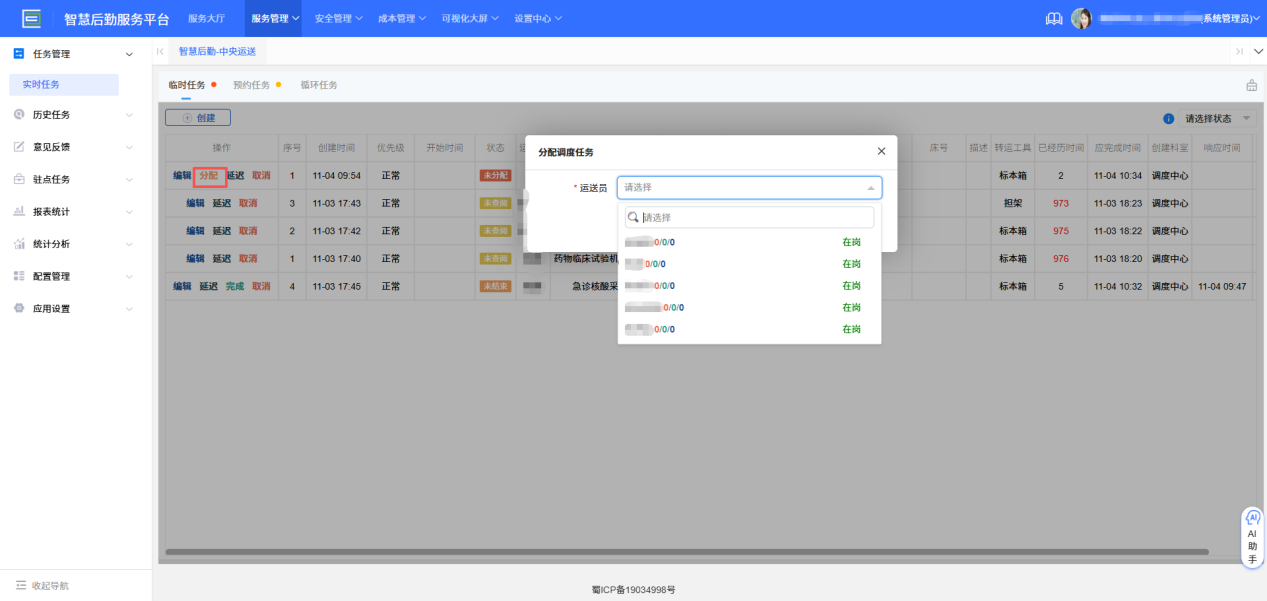Switch to the 预约任务 tab
This screenshot has height=601, width=1267.
(x=252, y=85)
